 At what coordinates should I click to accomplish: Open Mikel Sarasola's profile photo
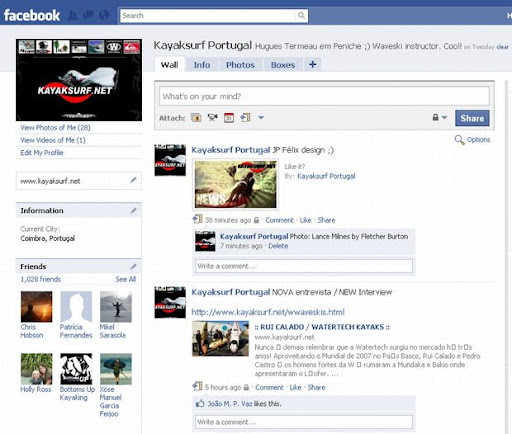point(116,307)
